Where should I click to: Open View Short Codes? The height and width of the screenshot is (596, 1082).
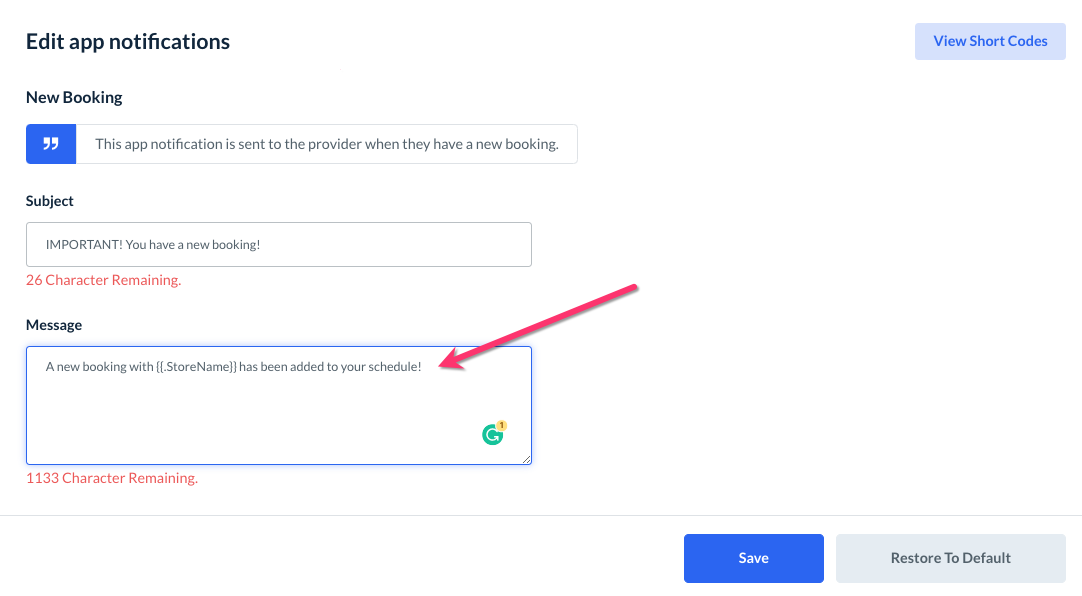coord(990,41)
